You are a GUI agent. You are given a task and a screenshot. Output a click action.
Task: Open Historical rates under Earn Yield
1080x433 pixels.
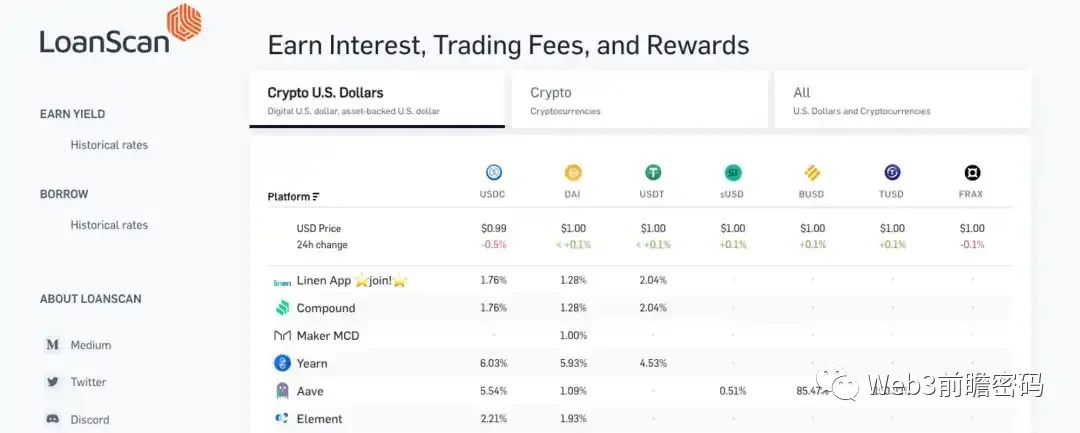(x=109, y=145)
